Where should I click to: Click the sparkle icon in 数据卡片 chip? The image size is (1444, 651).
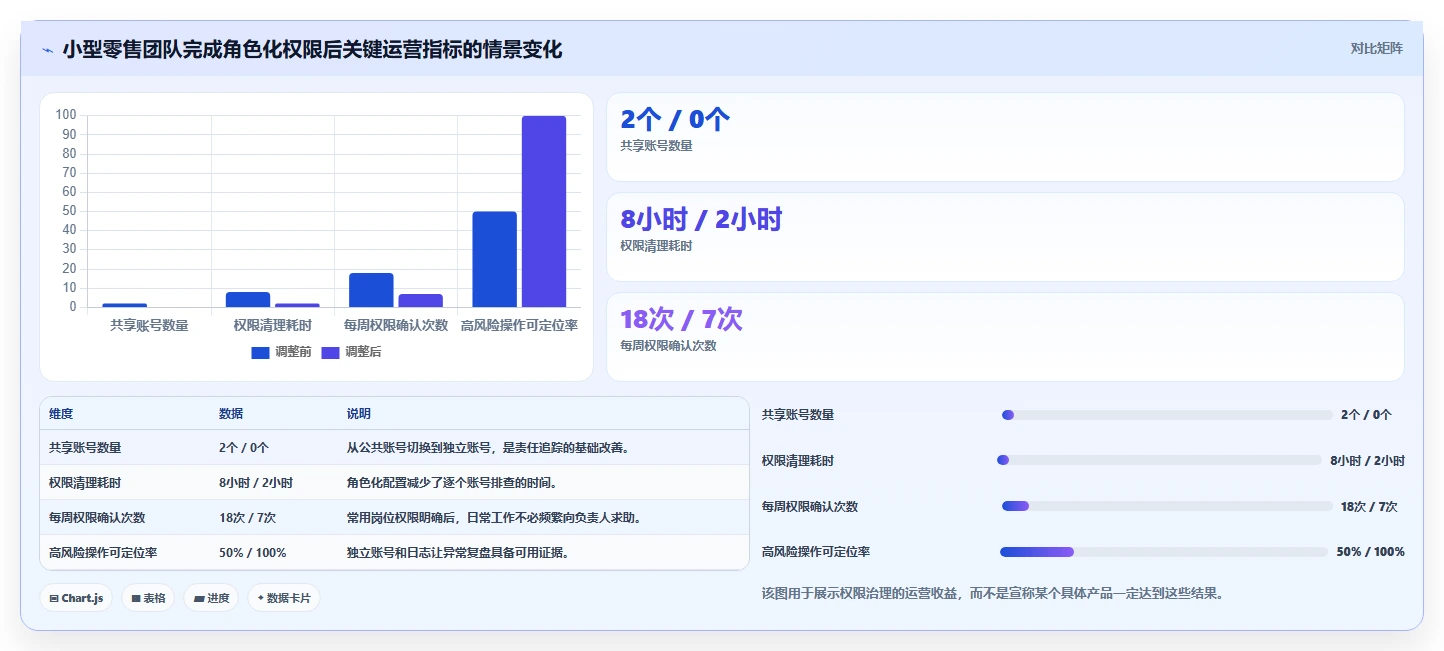(261, 598)
